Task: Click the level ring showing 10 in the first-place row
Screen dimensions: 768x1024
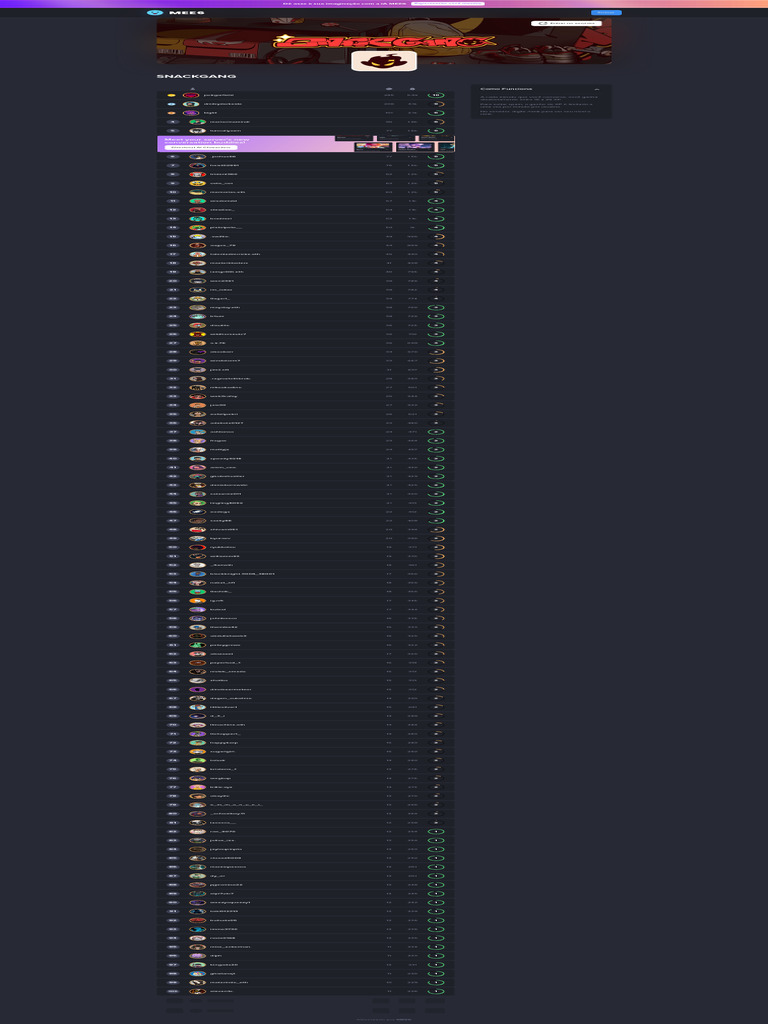Action: [436, 95]
